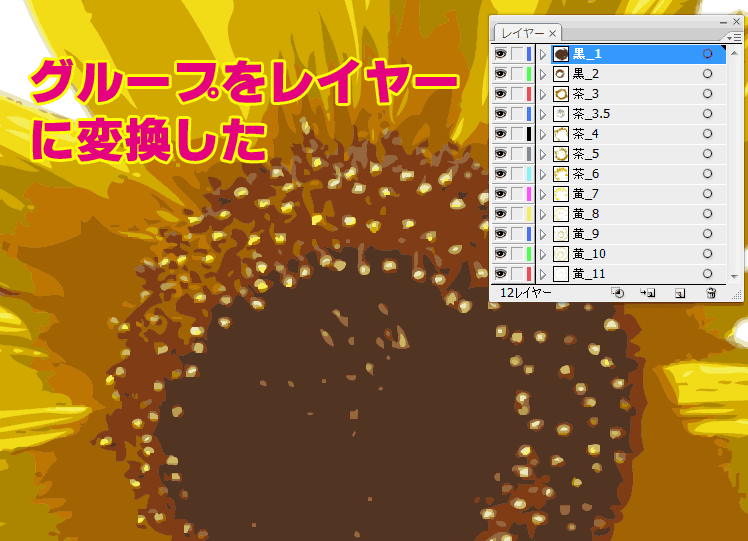
Task: Click target circle of layer 黒_1
Action: click(x=707, y=54)
